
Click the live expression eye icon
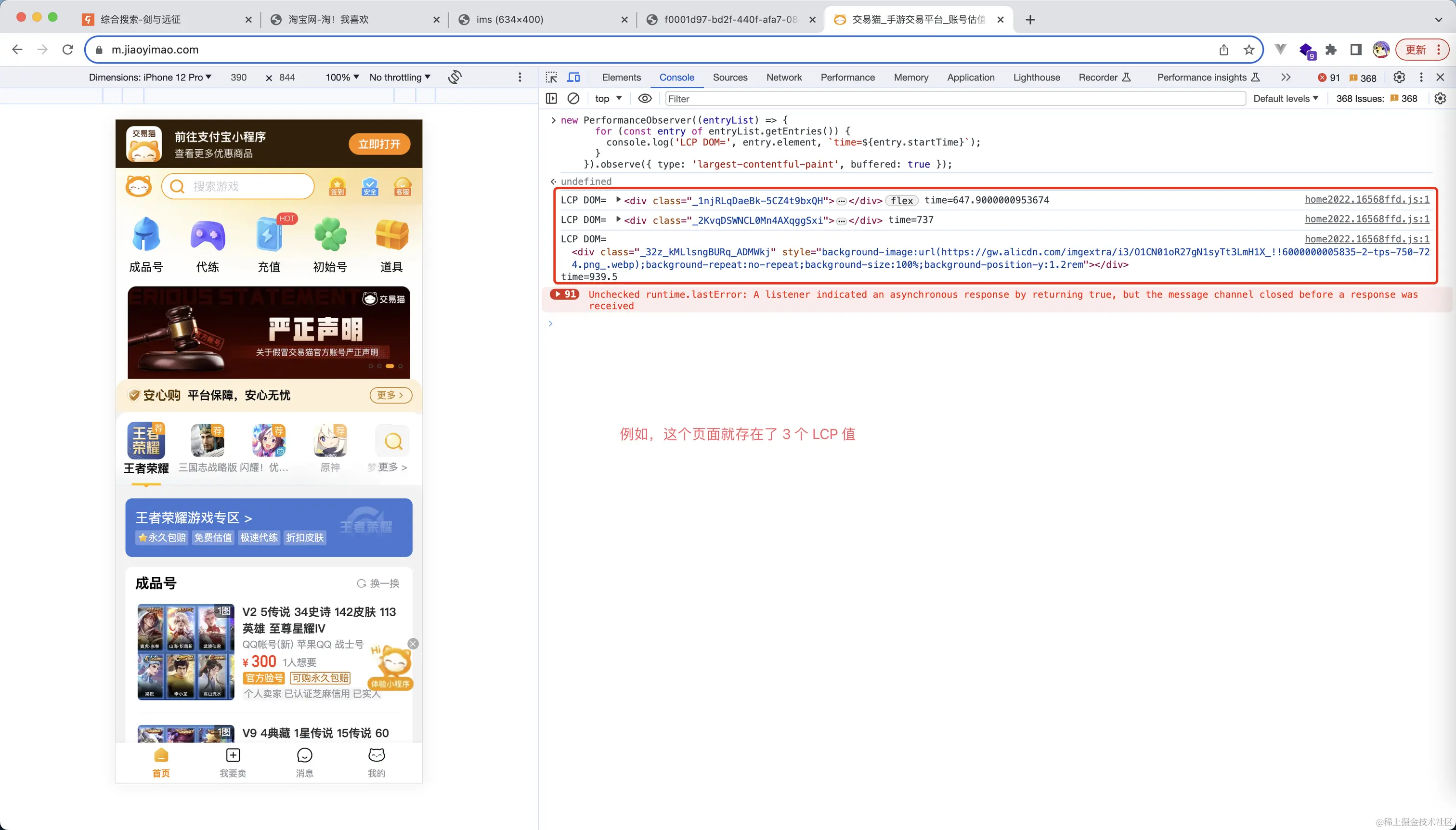(645, 99)
